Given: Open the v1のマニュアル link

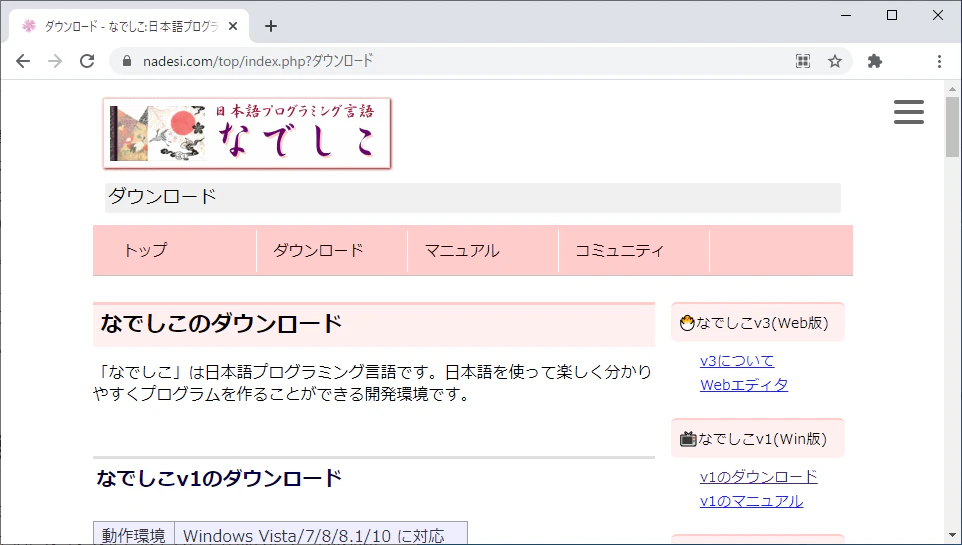Looking at the screenshot, I should coord(751,501).
